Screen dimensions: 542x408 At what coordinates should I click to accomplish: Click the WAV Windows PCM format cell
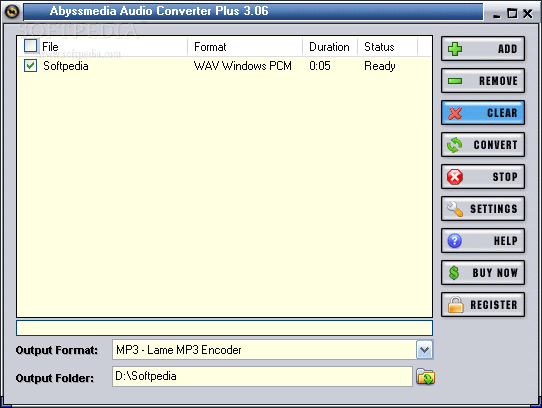[x=243, y=66]
